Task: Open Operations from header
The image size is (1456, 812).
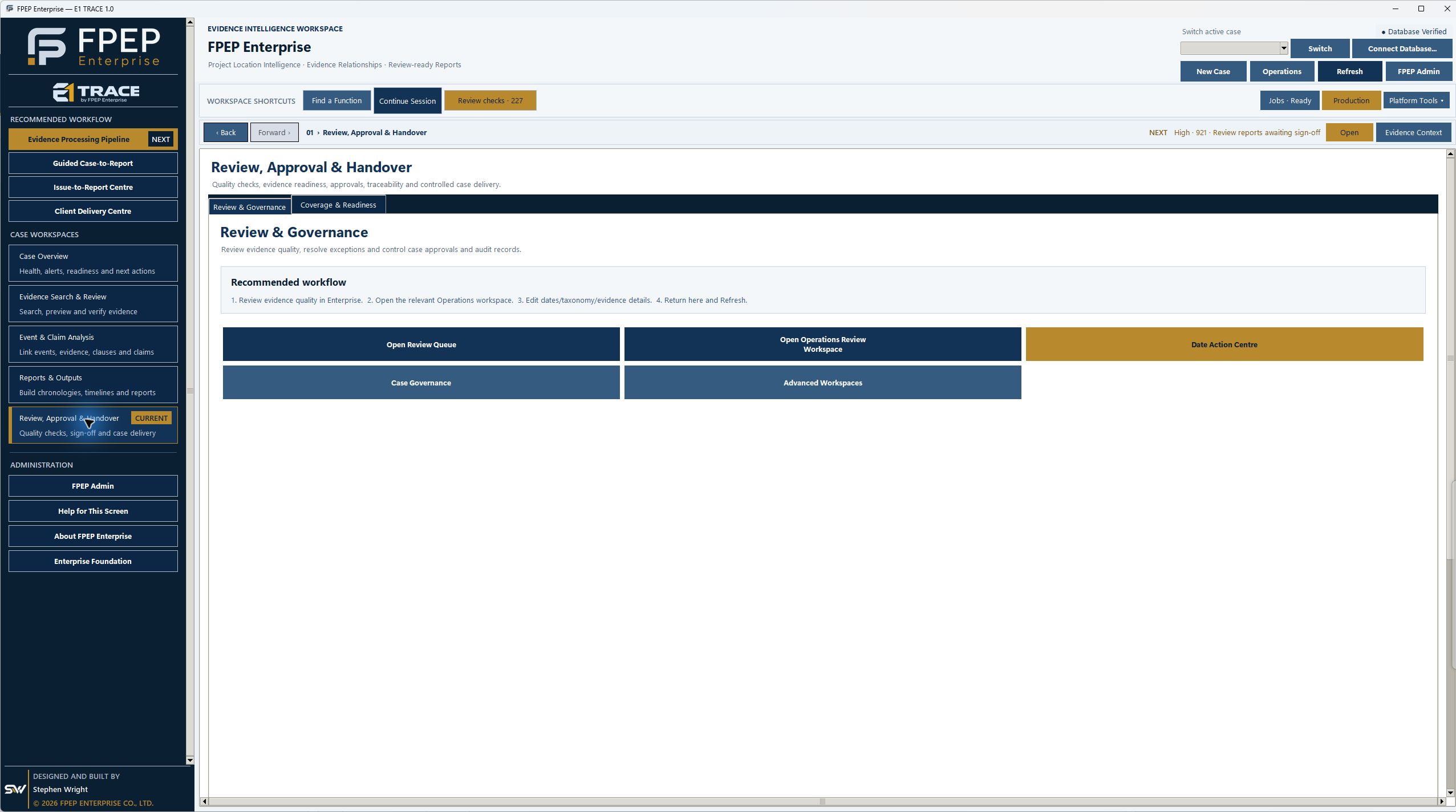Action: tap(1281, 71)
